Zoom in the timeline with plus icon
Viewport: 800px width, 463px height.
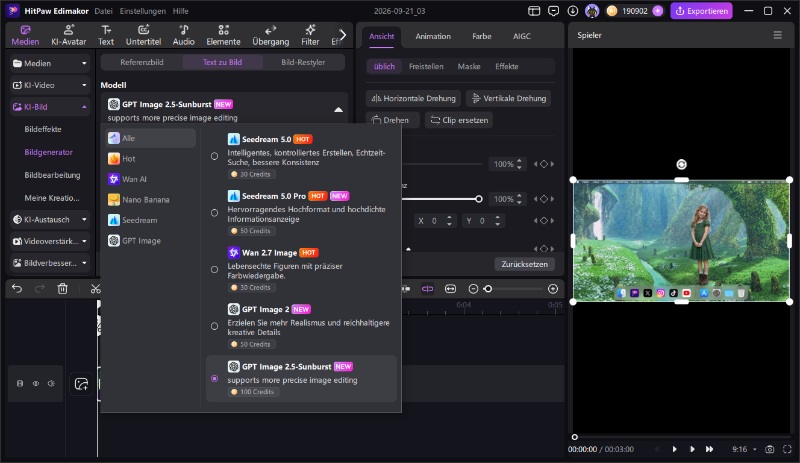(x=553, y=289)
